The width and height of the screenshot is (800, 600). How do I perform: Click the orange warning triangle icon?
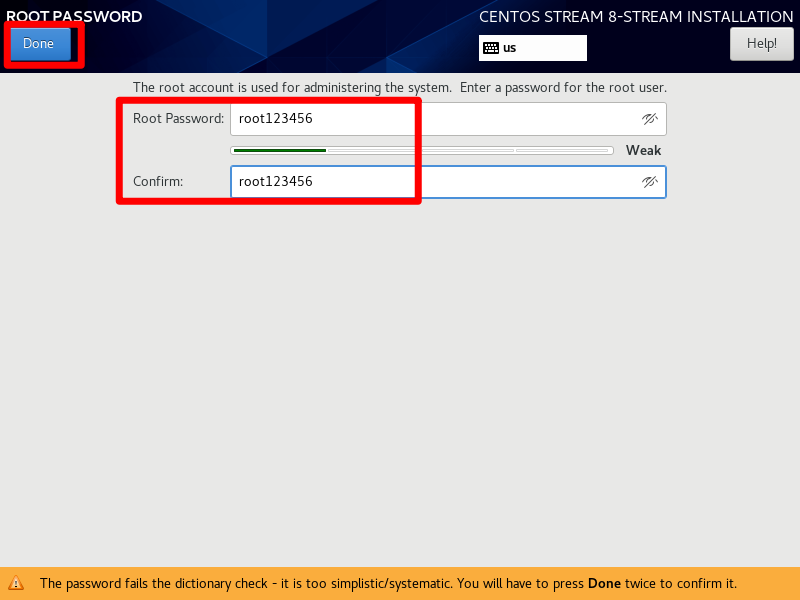16,583
